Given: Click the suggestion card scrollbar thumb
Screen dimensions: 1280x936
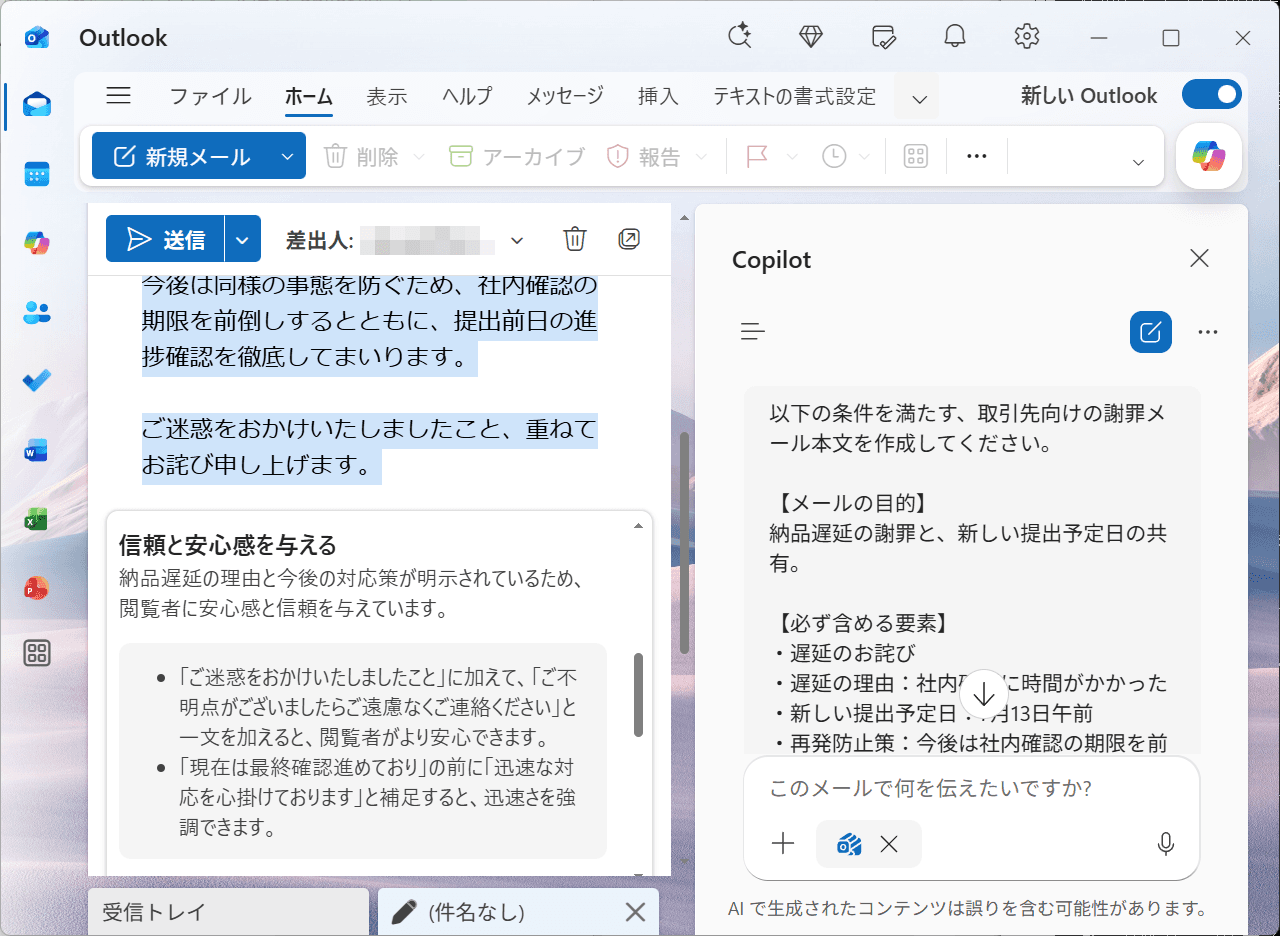Looking at the screenshot, I should (x=638, y=695).
